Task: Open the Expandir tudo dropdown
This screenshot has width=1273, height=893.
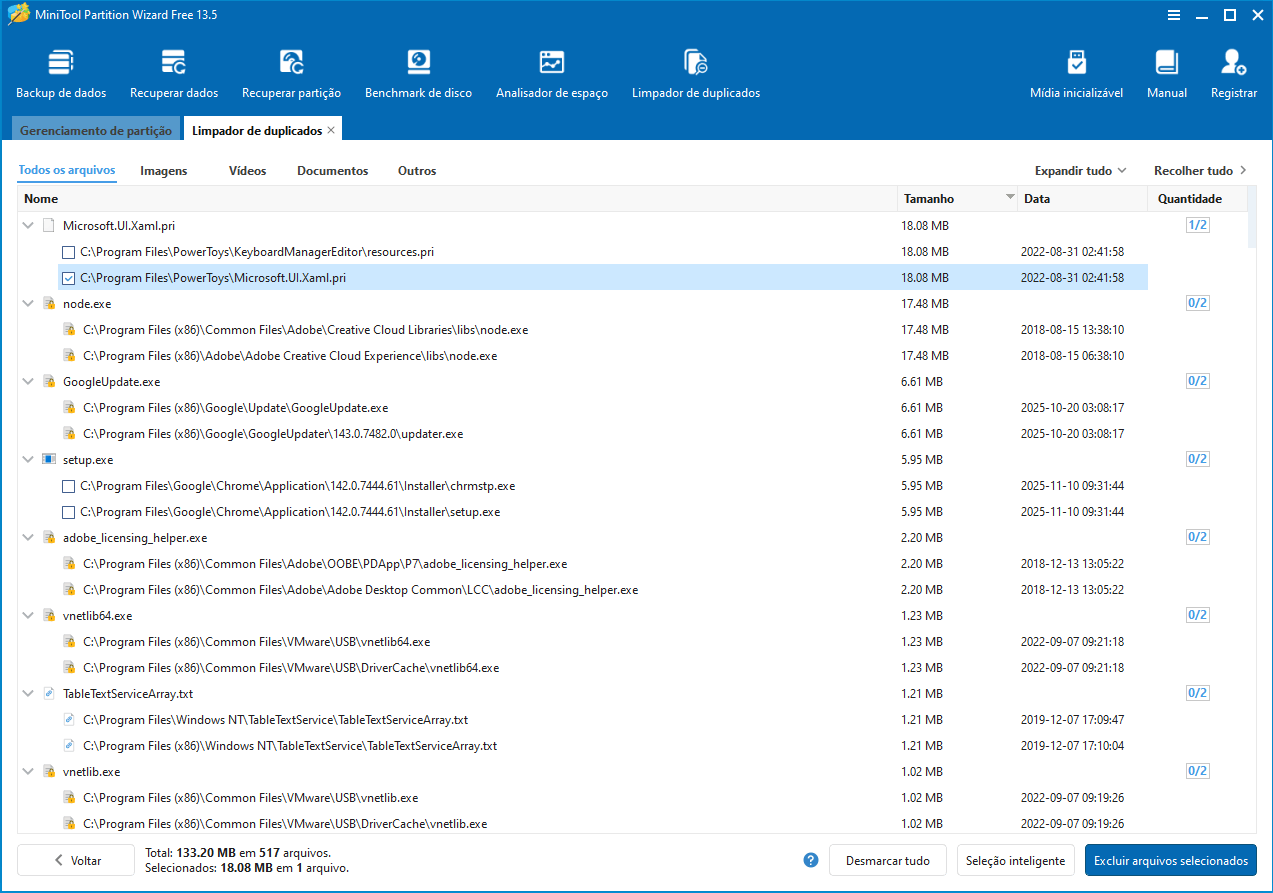Action: 1080,171
